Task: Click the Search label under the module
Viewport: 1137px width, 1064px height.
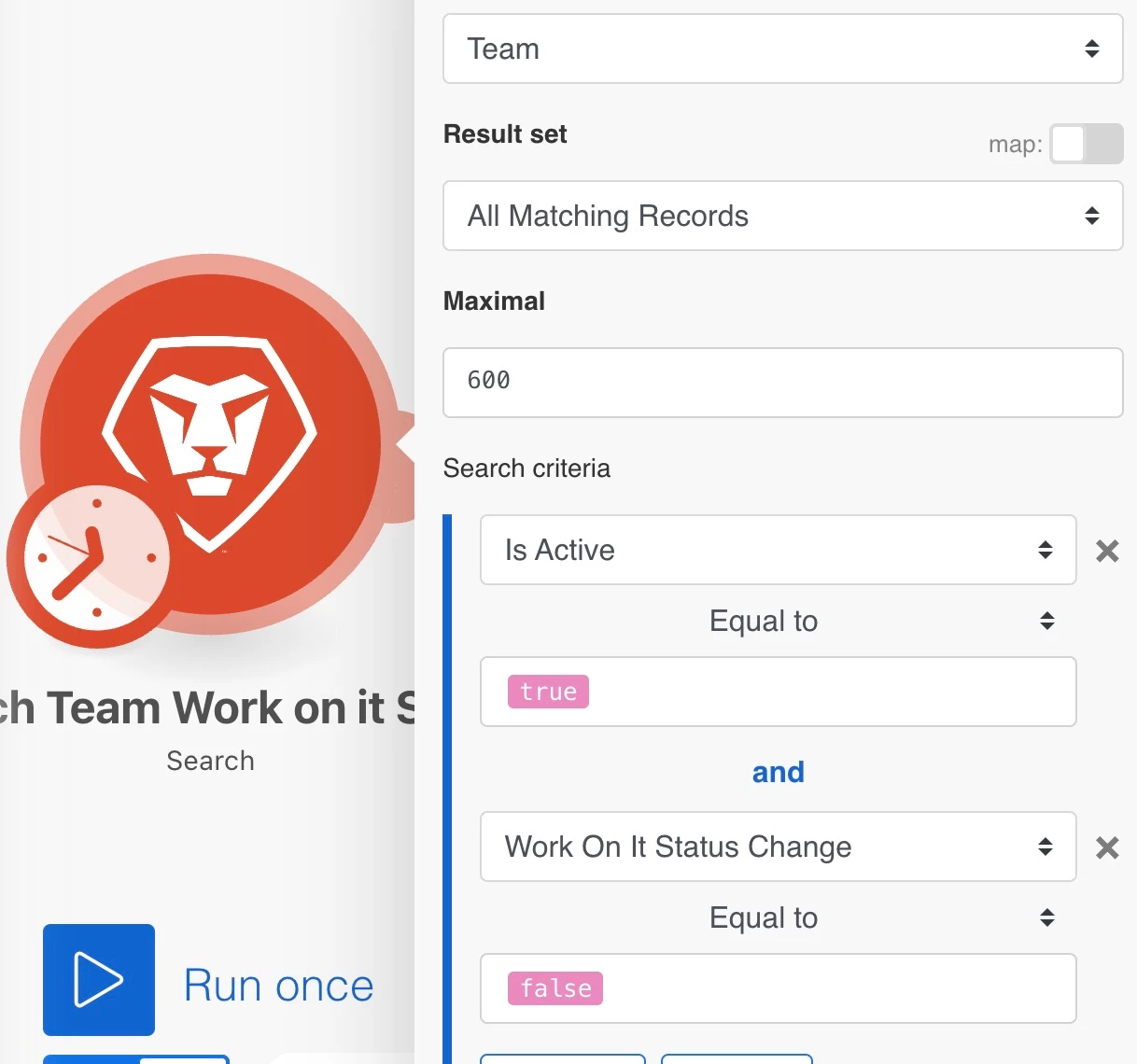Action: point(210,761)
